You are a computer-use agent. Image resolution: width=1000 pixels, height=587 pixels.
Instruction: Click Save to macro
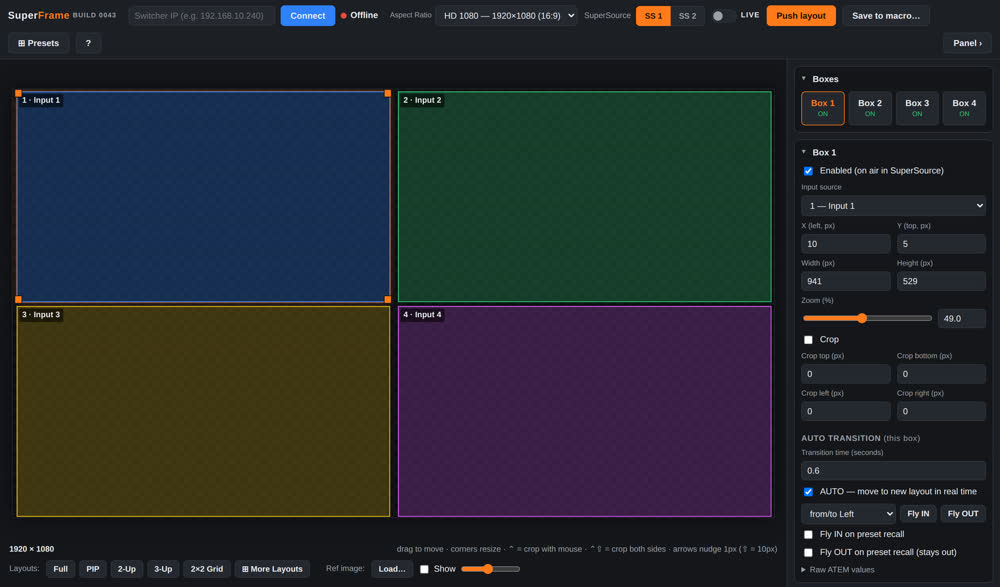[886, 15]
